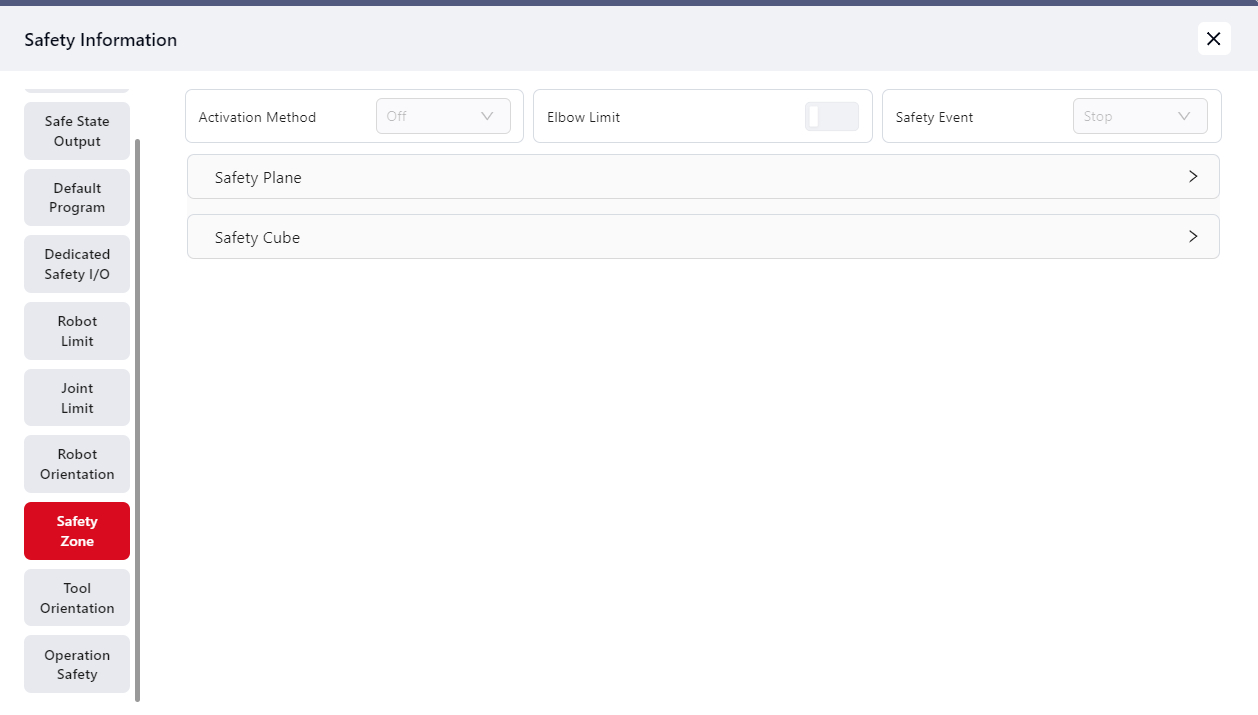Open the Operation Safety tab
The height and width of the screenshot is (715, 1258).
(x=77, y=665)
